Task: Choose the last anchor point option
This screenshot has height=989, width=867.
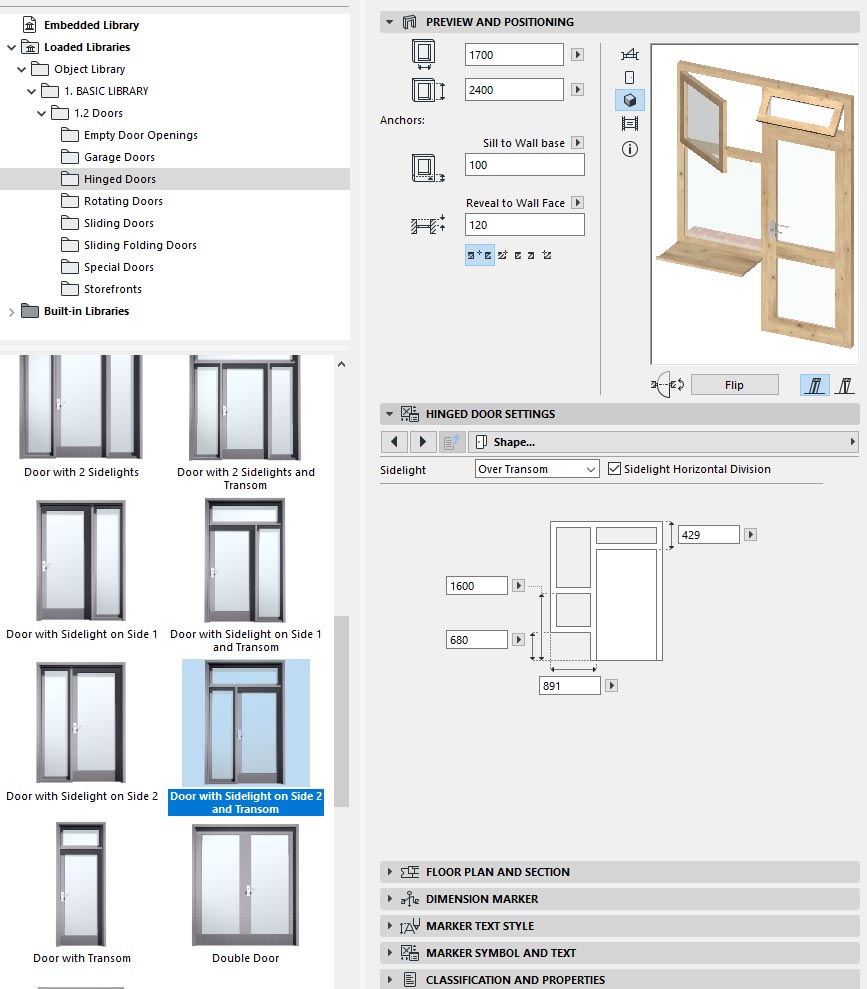Action: (x=547, y=255)
